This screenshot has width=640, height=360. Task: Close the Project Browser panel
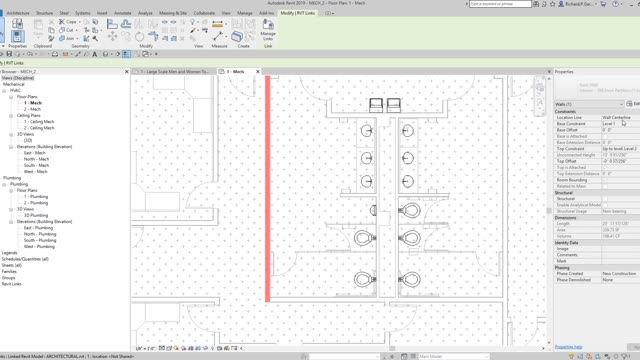[x=126, y=71]
